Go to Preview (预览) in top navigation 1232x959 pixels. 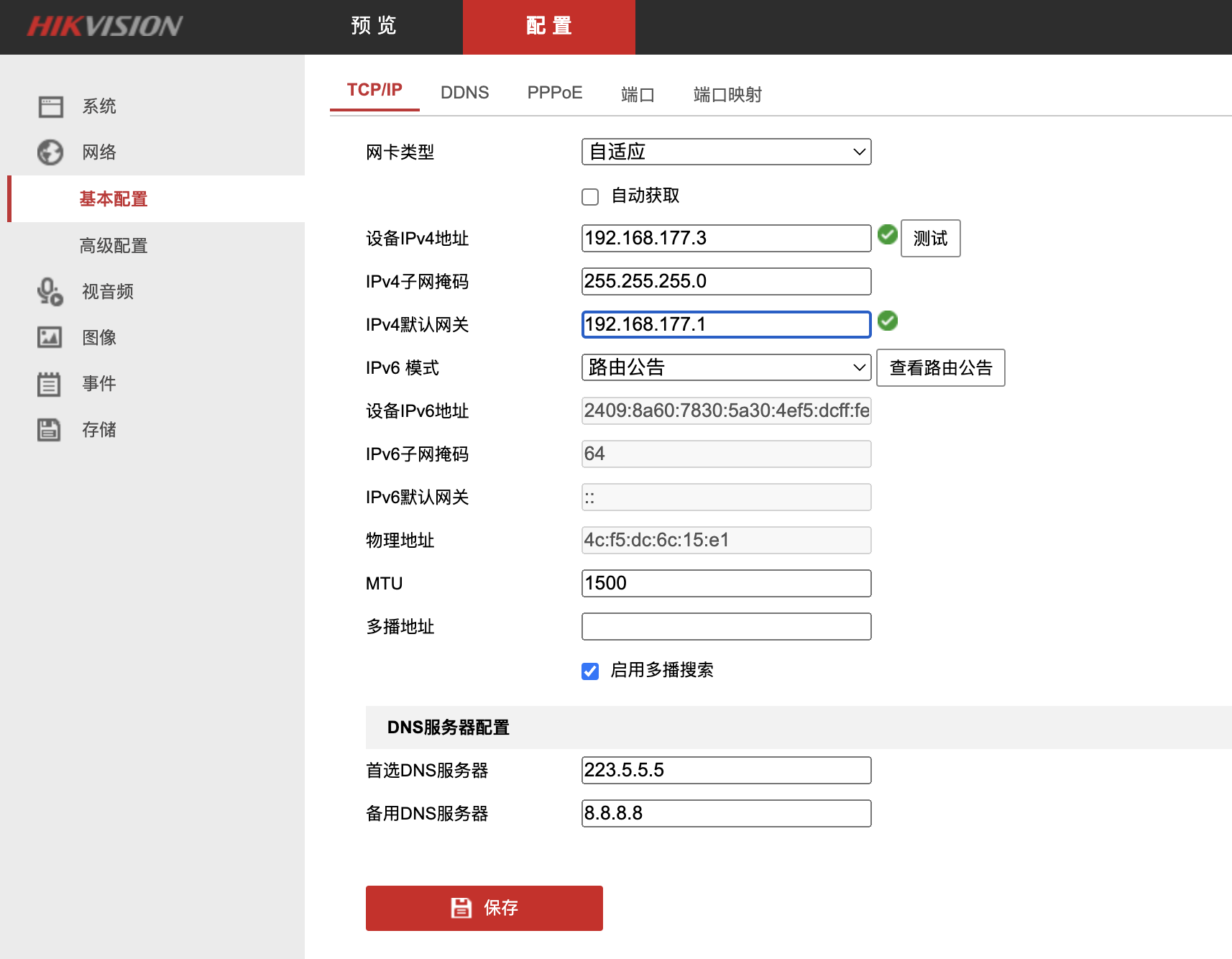pos(374,26)
